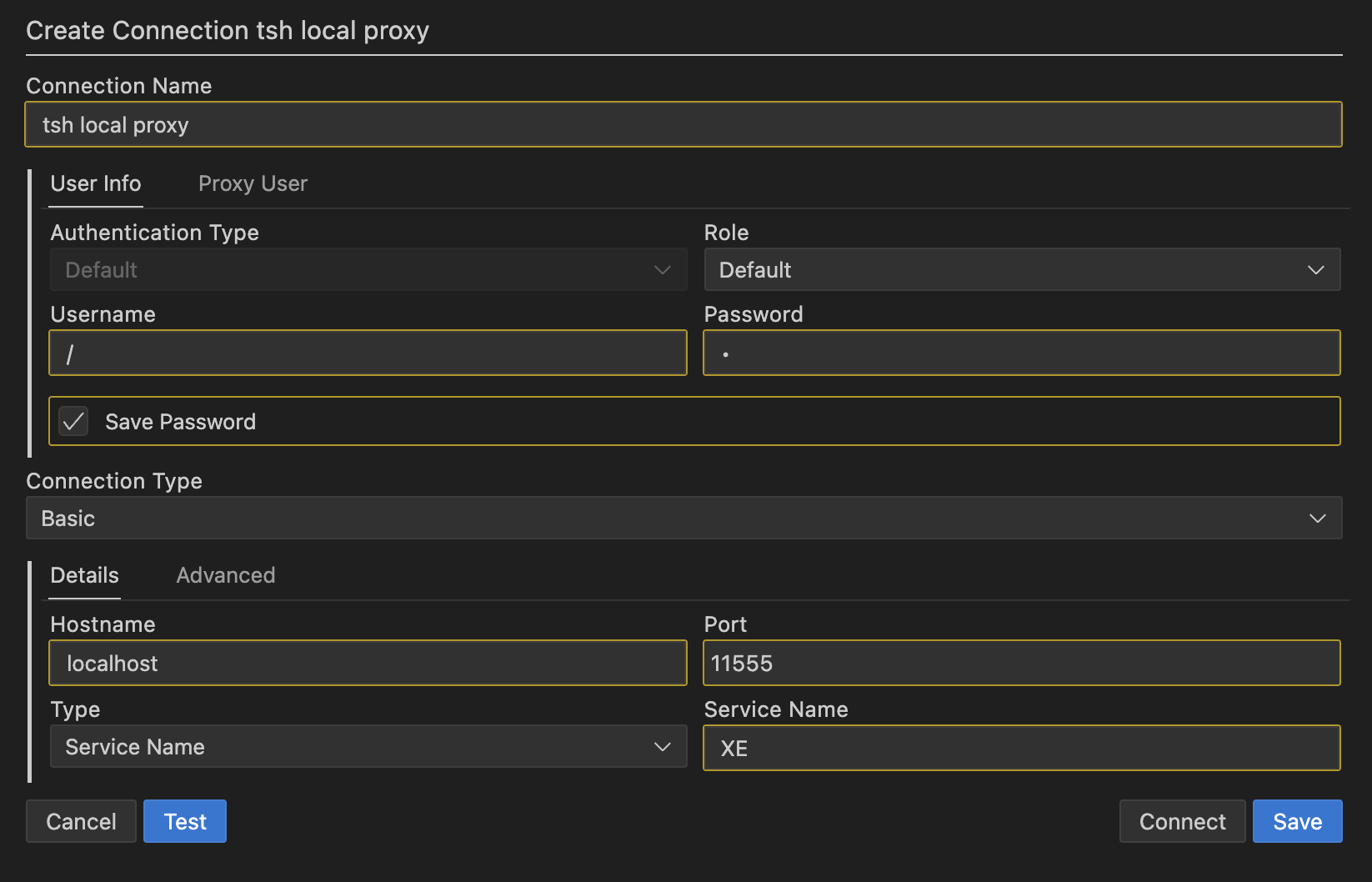Screen dimensions: 1372x882
Task: Open the Type dropdown set to Service Name
Action: (x=367, y=746)
